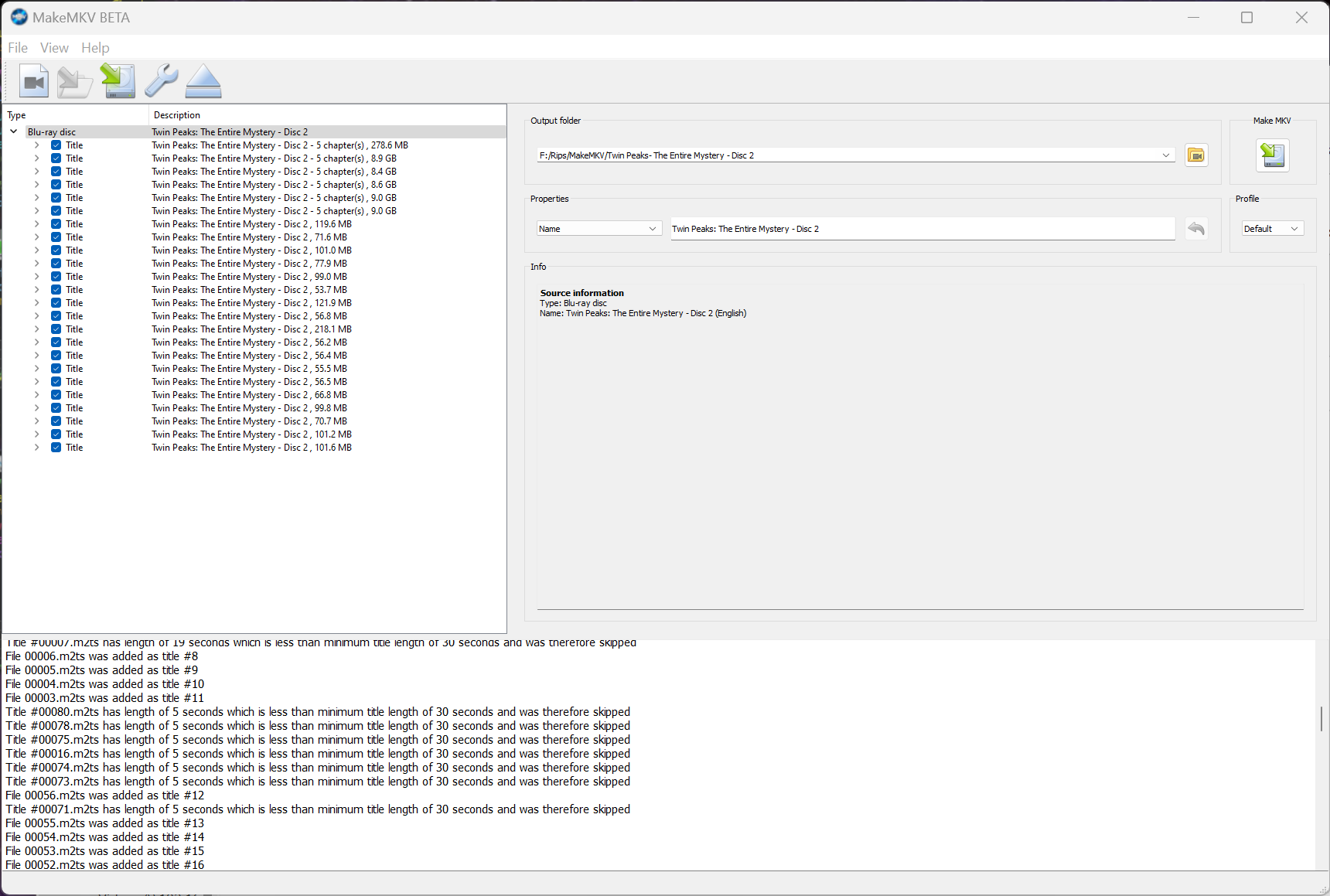This screenshot has width=1330, height=896.
Task: Expand the 8.9 GB title row
Action: pyautogui.click(x=36, y=158)
